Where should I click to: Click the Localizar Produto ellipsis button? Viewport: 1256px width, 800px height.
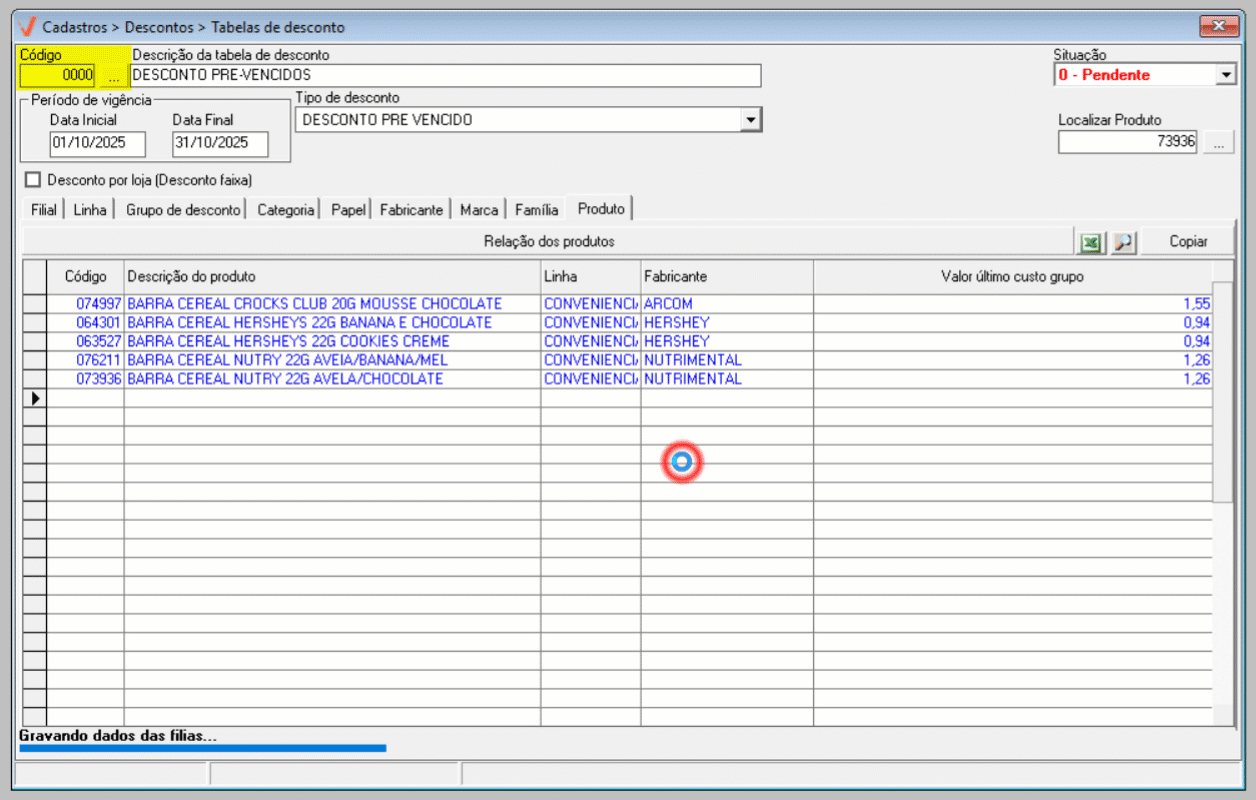[x=1217, y=143]
